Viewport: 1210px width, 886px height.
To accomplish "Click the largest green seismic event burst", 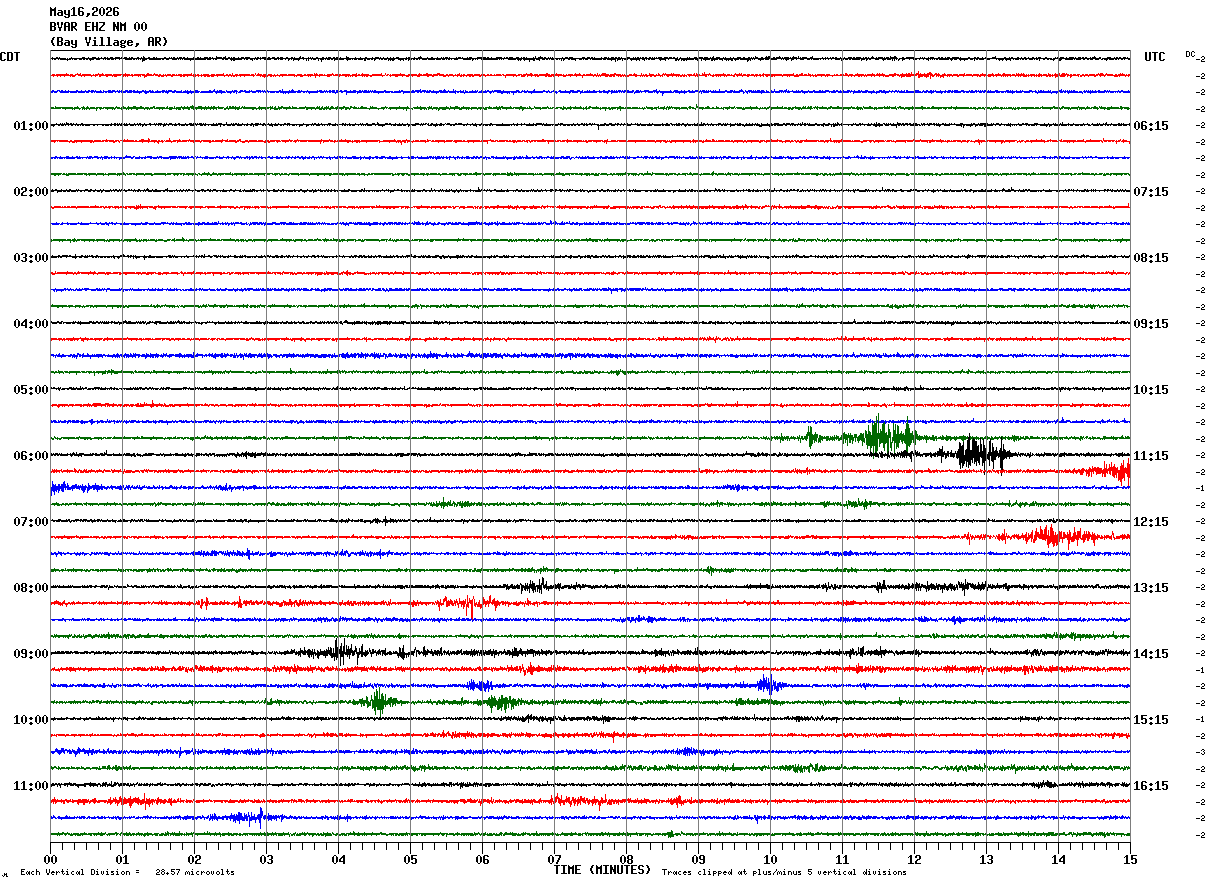I will point(880,436).
